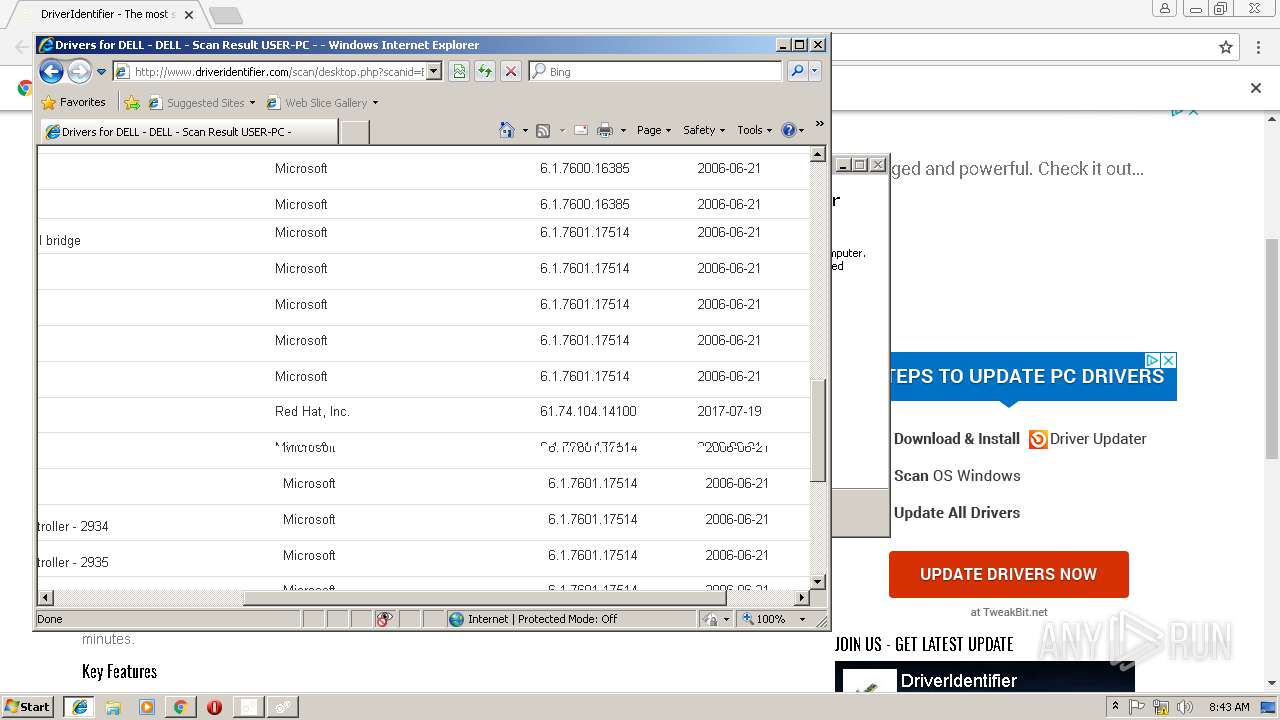Bookmark the Chrome page with star
This screenshot has width=1280, height=720.
tap(1226, 47)
